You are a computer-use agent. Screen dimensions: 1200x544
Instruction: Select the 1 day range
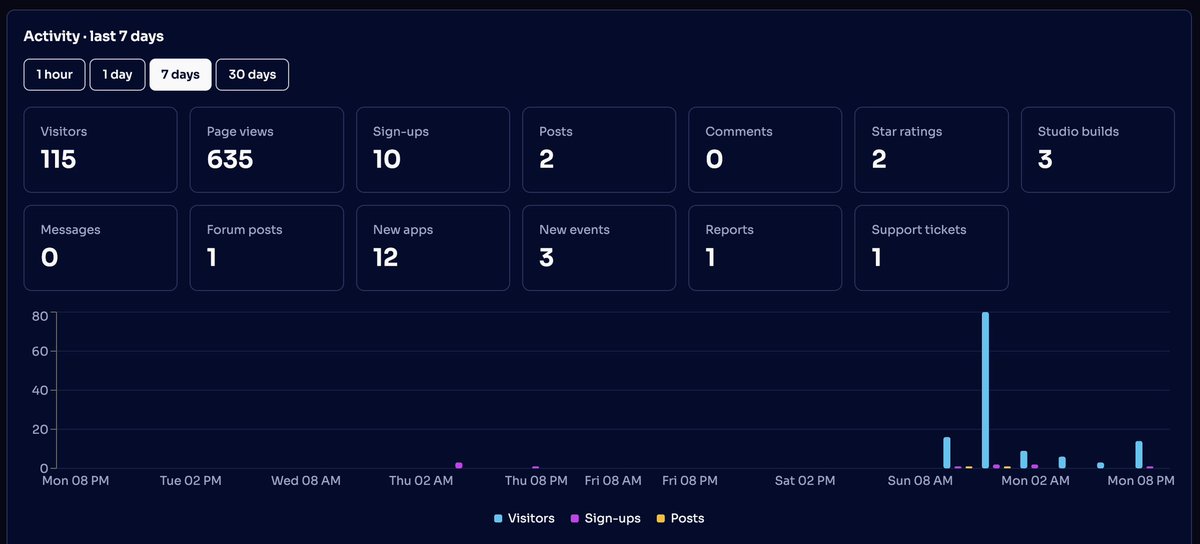click(118, 75)
